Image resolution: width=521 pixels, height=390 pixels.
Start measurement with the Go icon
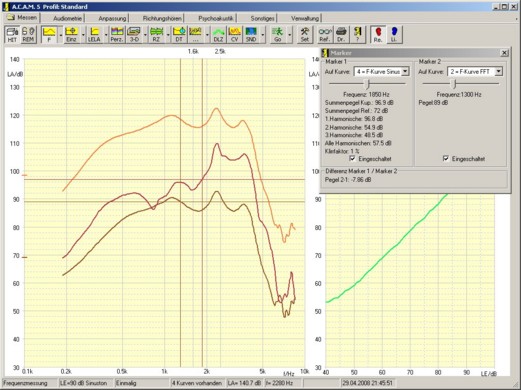click(278, 35)
